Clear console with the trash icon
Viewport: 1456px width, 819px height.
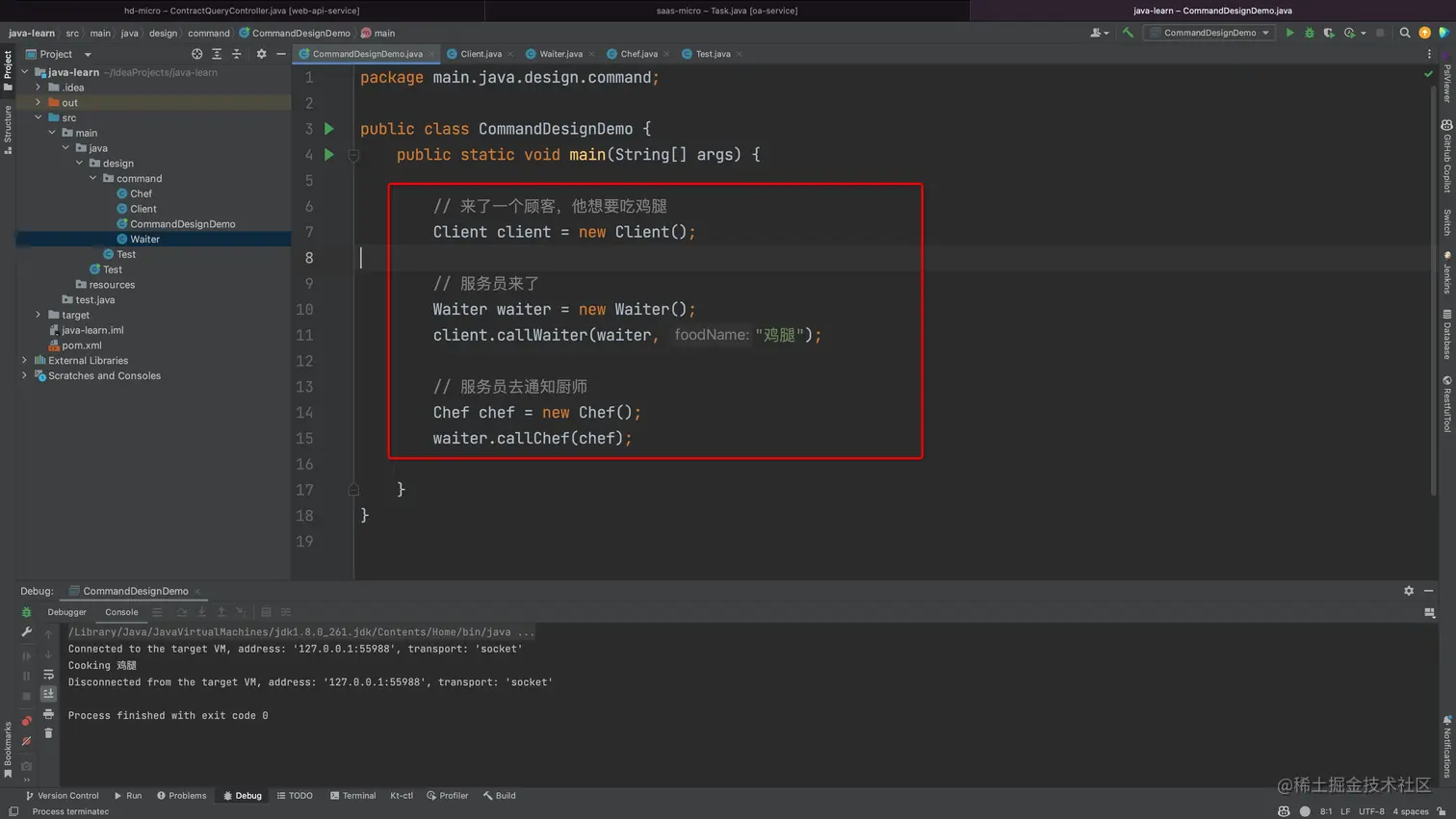48,733
